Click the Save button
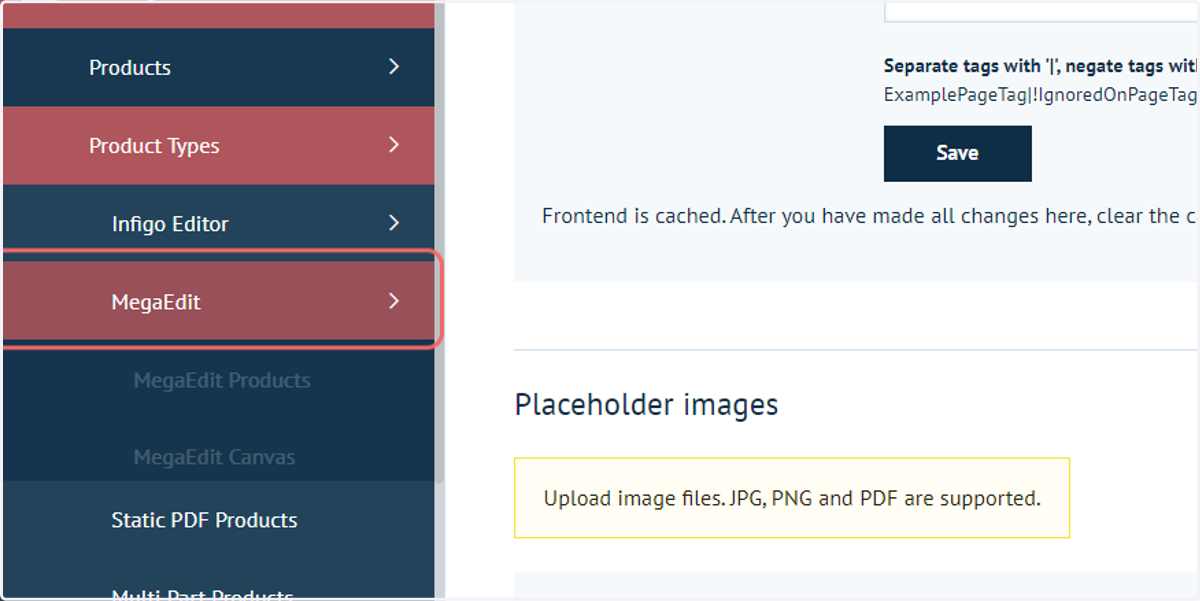 [x=957, y=153]
